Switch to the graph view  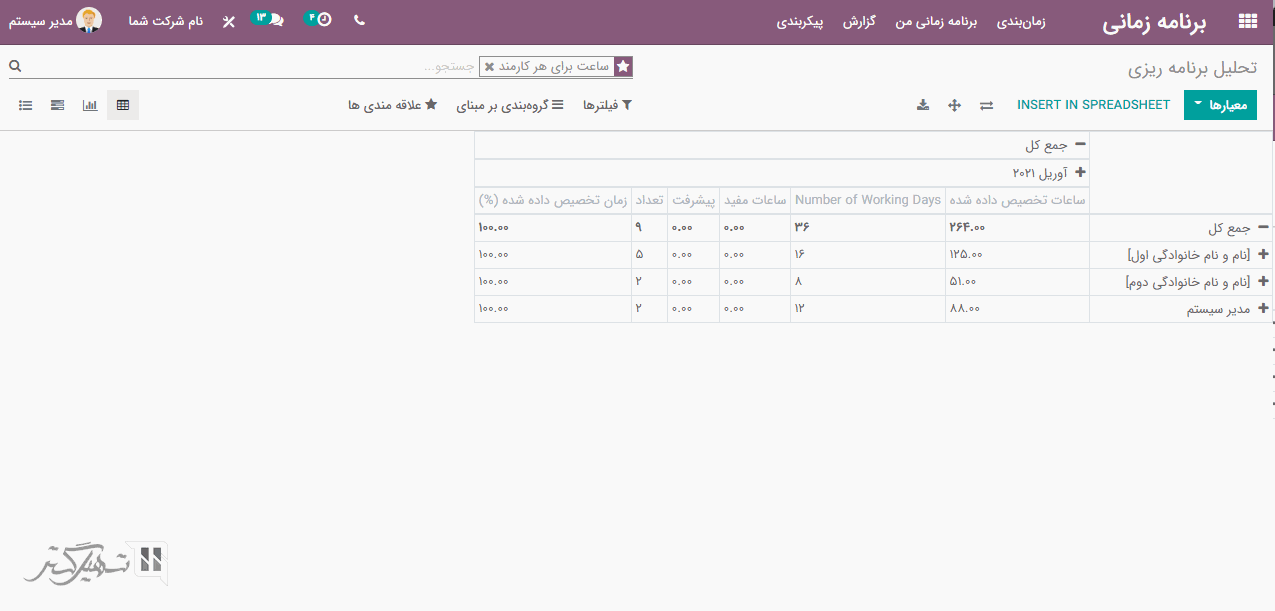click(90, 105)
